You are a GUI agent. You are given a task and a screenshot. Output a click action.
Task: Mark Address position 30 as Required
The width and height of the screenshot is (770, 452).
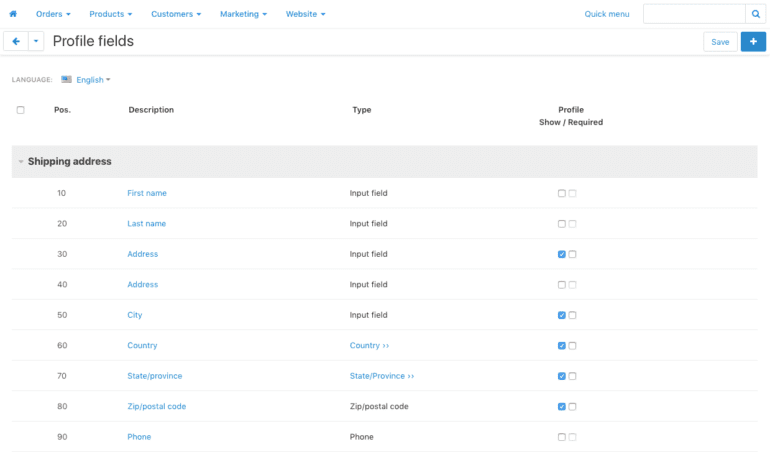pos(573,254)
